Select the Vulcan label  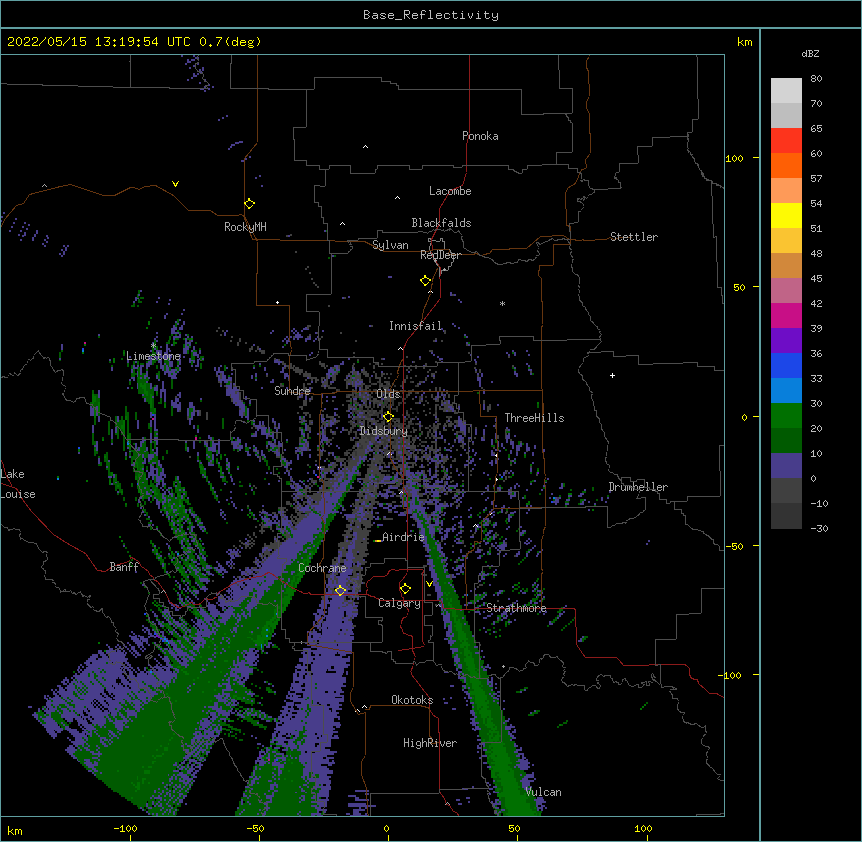(x=543, y=792)
